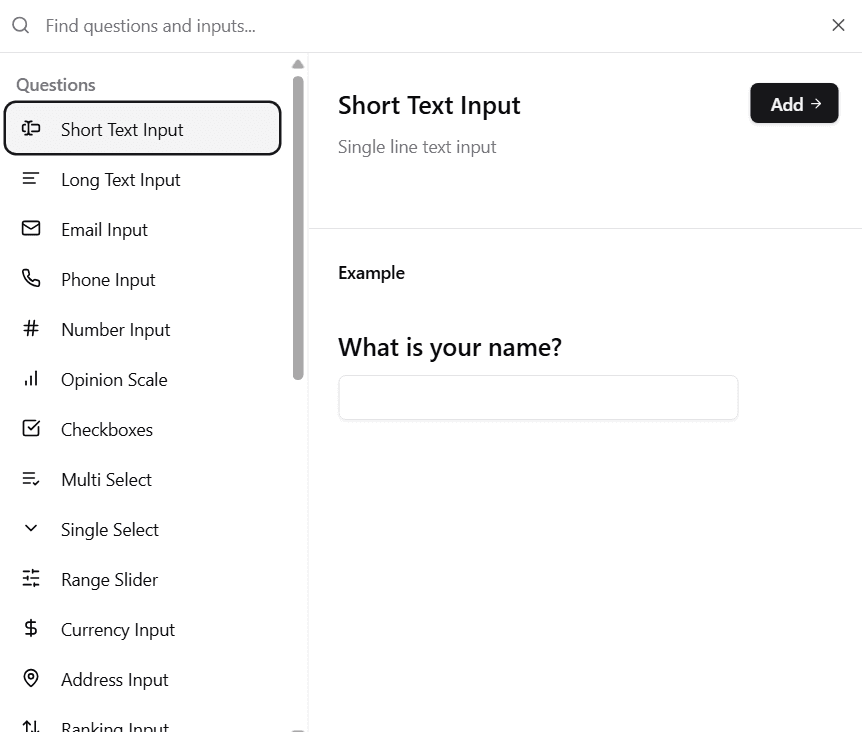Viewport: 862px width, 732px height.
Task: Select the Range Slider question type
Action: coord(109,578)
